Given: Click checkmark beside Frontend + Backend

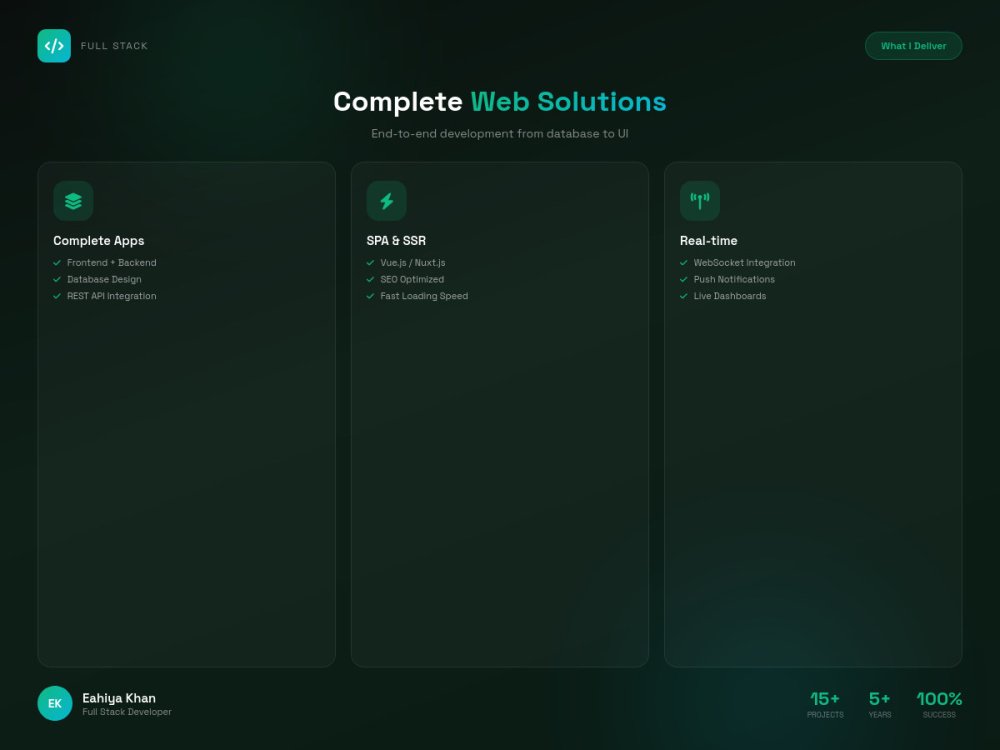Looking at the screenshot, I should (x=57, y=263).
